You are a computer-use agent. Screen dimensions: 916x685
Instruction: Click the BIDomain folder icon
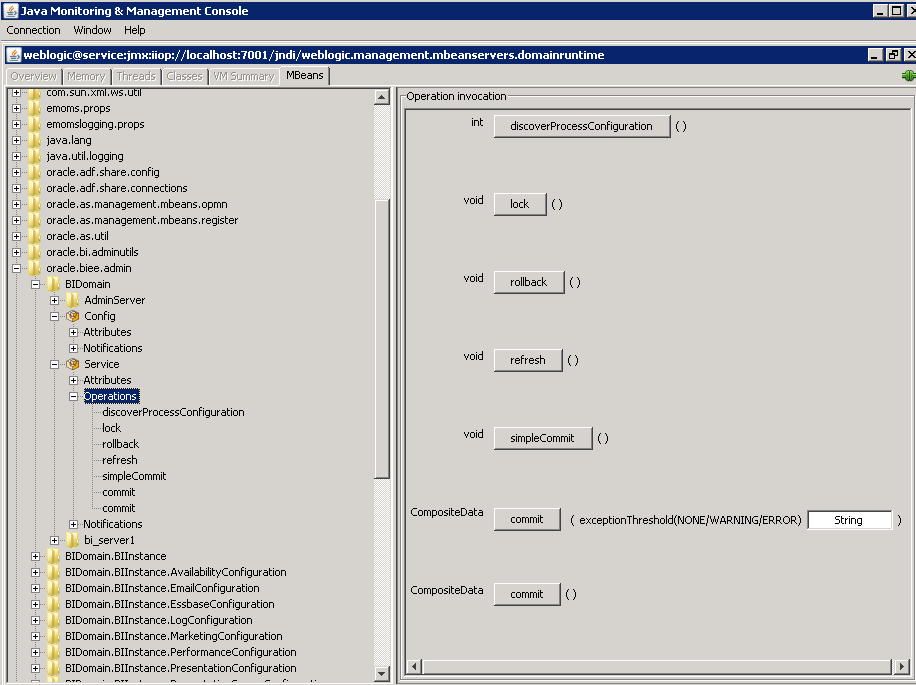[x=53, y=284]
